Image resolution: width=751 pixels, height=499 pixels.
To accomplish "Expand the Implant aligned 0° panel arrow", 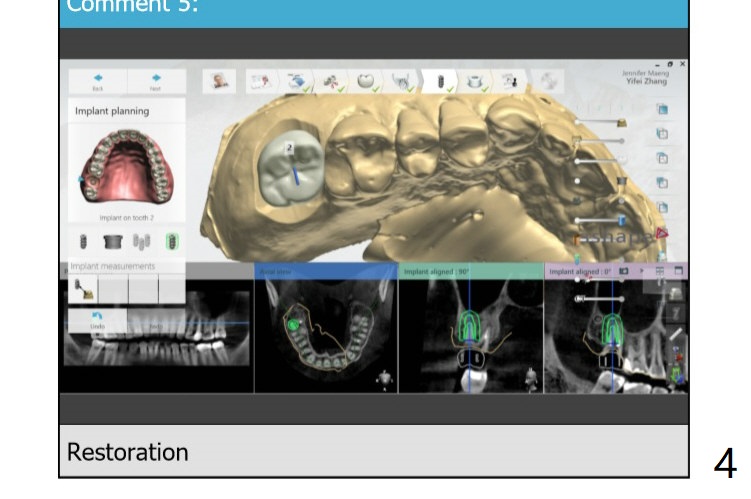I will pyautogui.click(x=641, y=270).
